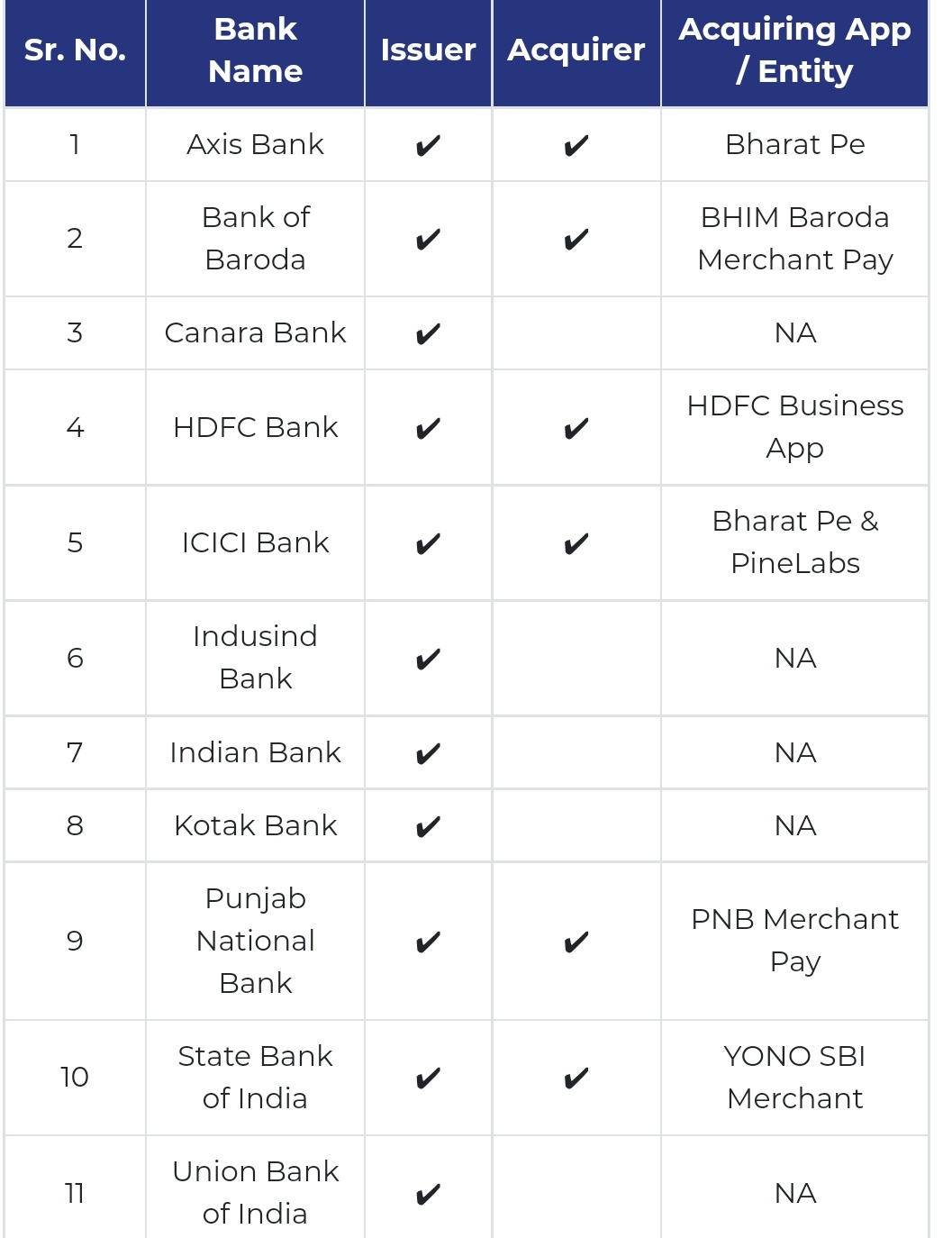Select the Bank of Baroda cell
The height and width of the screenshot is (1238, 952).
(256, 239)
